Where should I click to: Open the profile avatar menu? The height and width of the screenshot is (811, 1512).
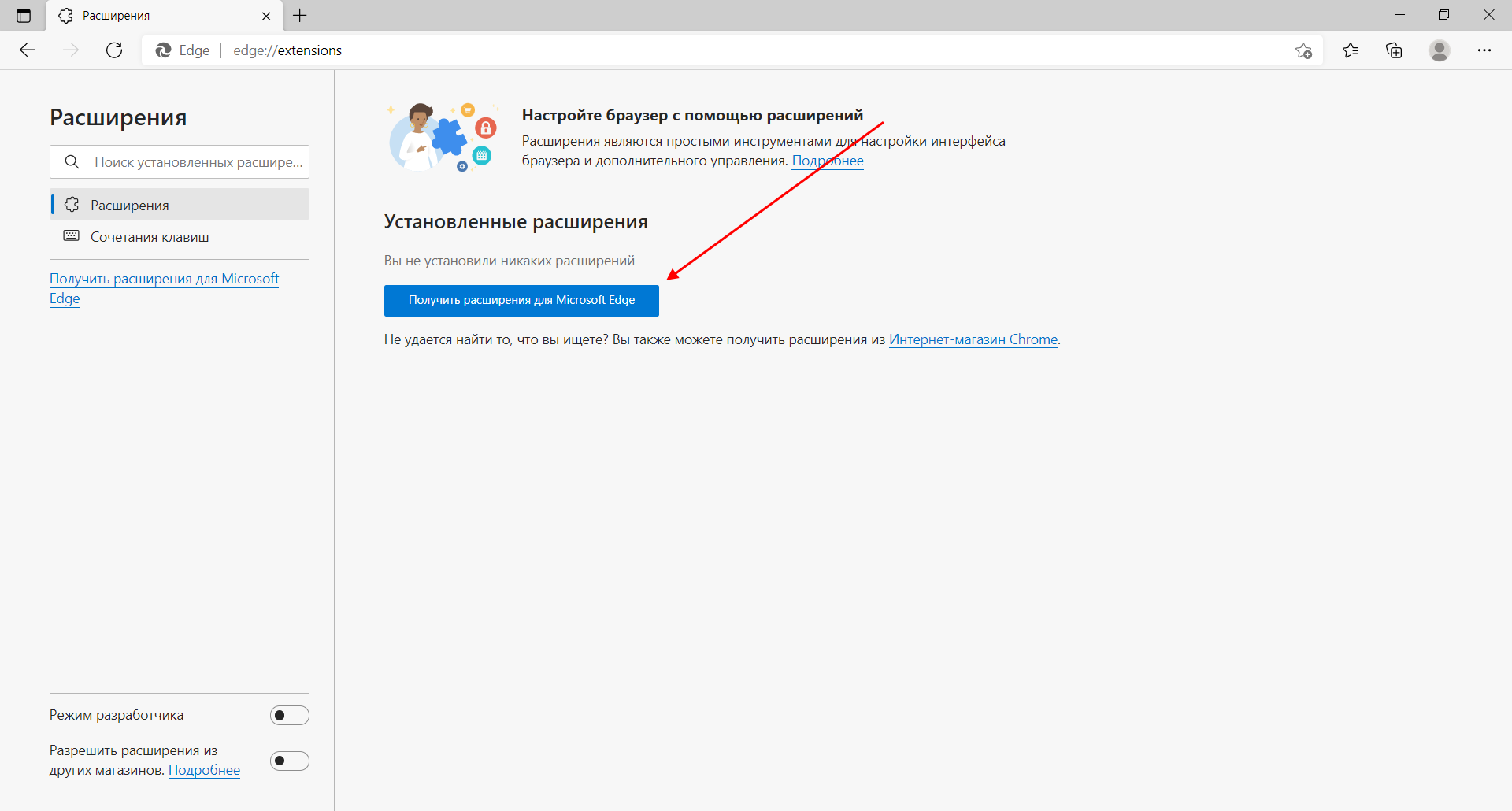pyautogui.click(x=1440, y=50)
